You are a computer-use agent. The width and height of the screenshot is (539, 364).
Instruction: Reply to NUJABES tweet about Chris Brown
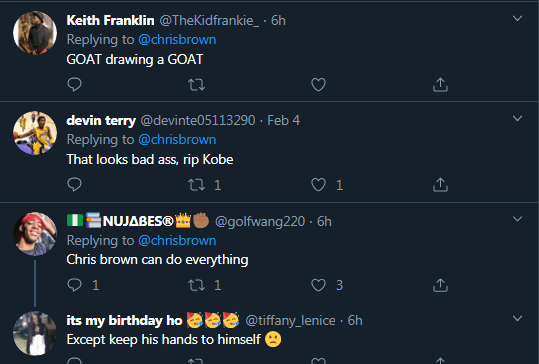pos(74,285)
